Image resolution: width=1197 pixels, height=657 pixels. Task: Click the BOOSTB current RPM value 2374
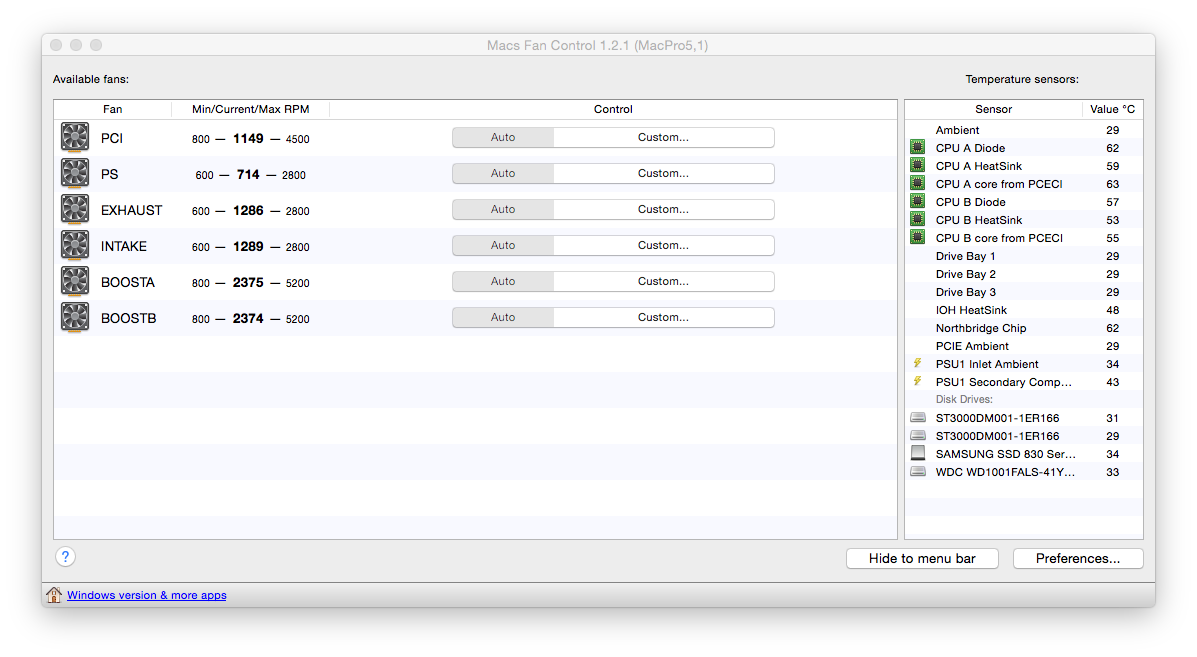[248, 317]
